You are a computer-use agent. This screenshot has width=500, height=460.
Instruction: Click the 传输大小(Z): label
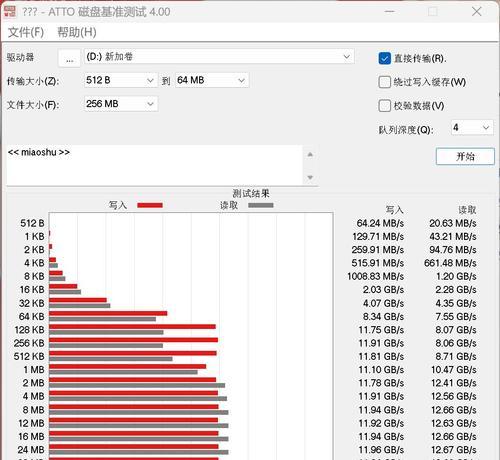tap(33, 81)
